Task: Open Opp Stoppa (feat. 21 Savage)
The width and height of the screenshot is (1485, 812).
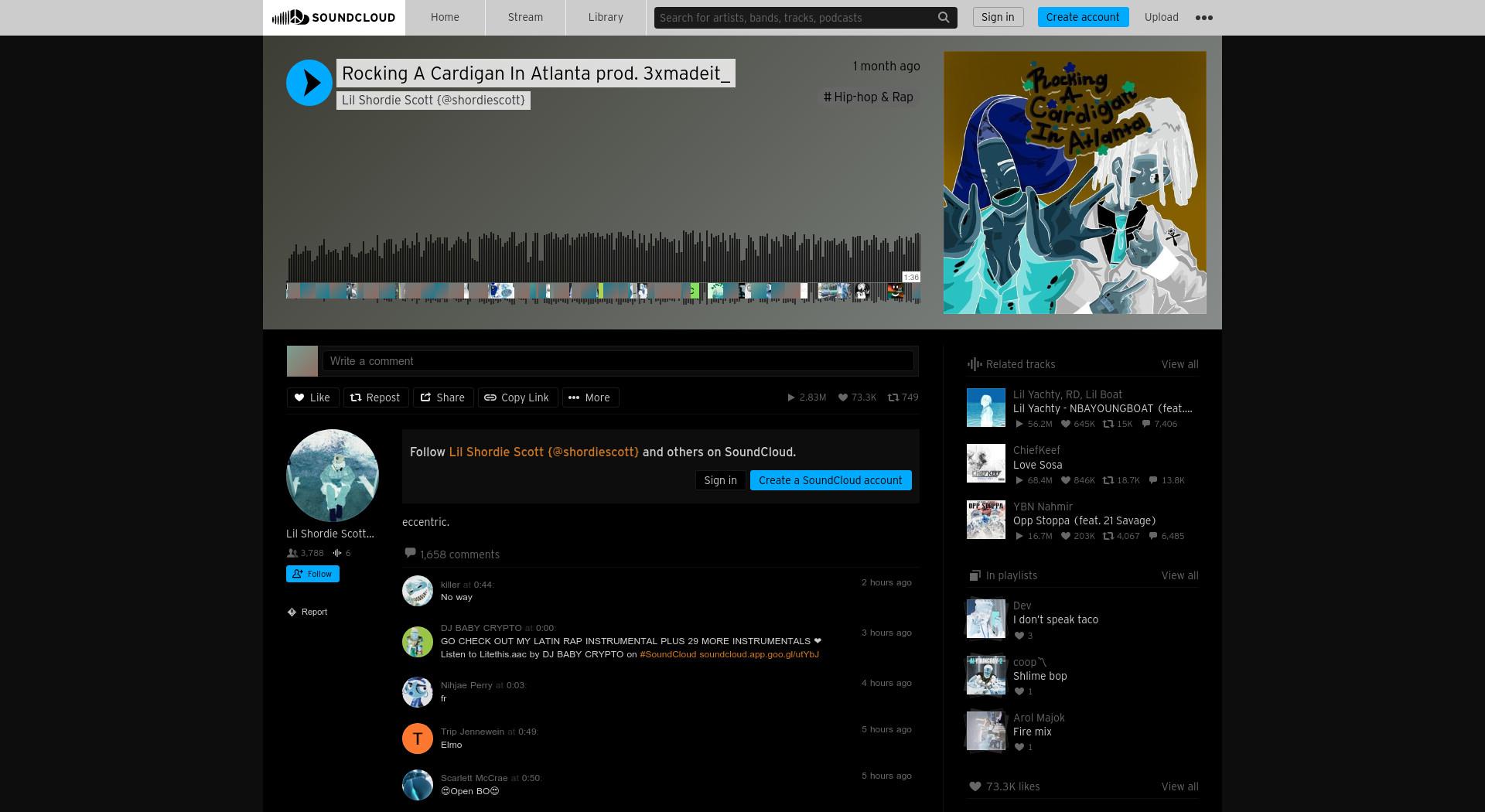Action: coord(1084,520)
